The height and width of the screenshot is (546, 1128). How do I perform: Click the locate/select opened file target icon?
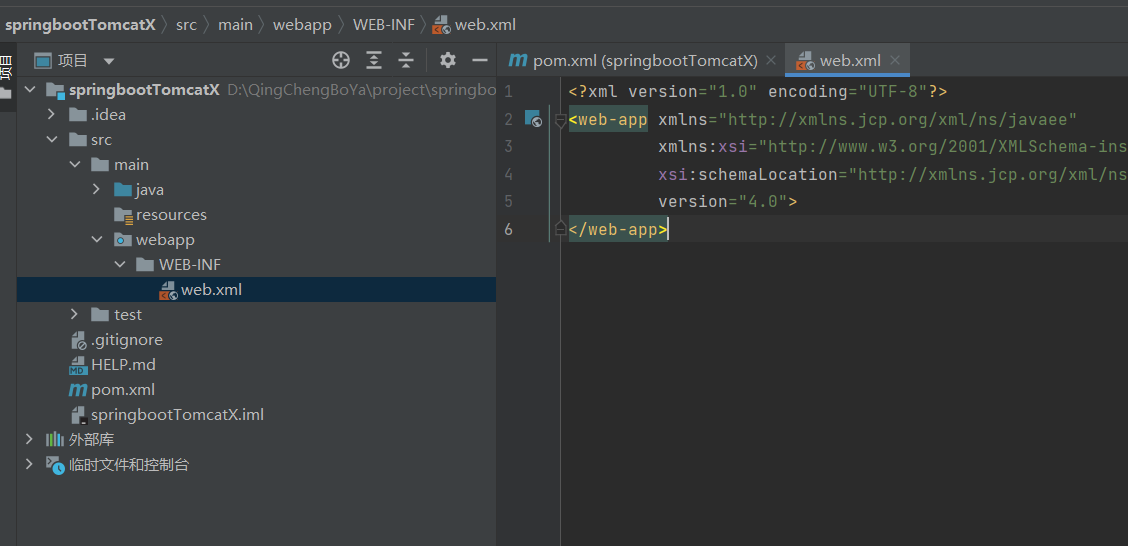[x=341, y=60]
